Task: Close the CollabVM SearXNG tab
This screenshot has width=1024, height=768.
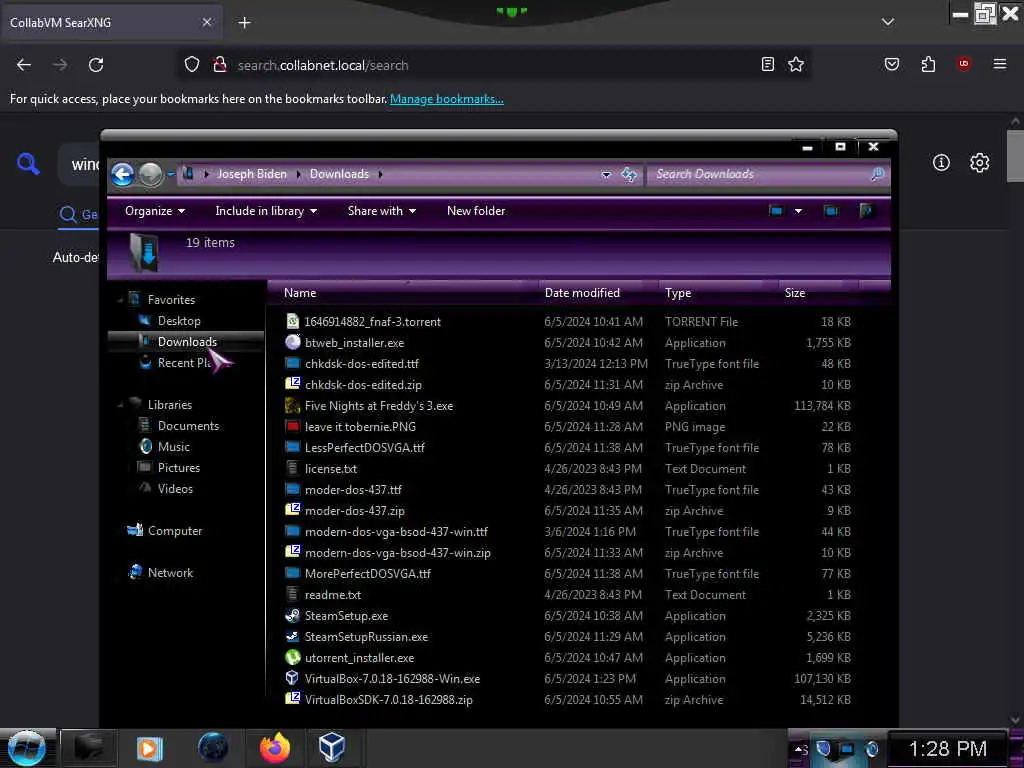Action: click(x=206, y=22)
